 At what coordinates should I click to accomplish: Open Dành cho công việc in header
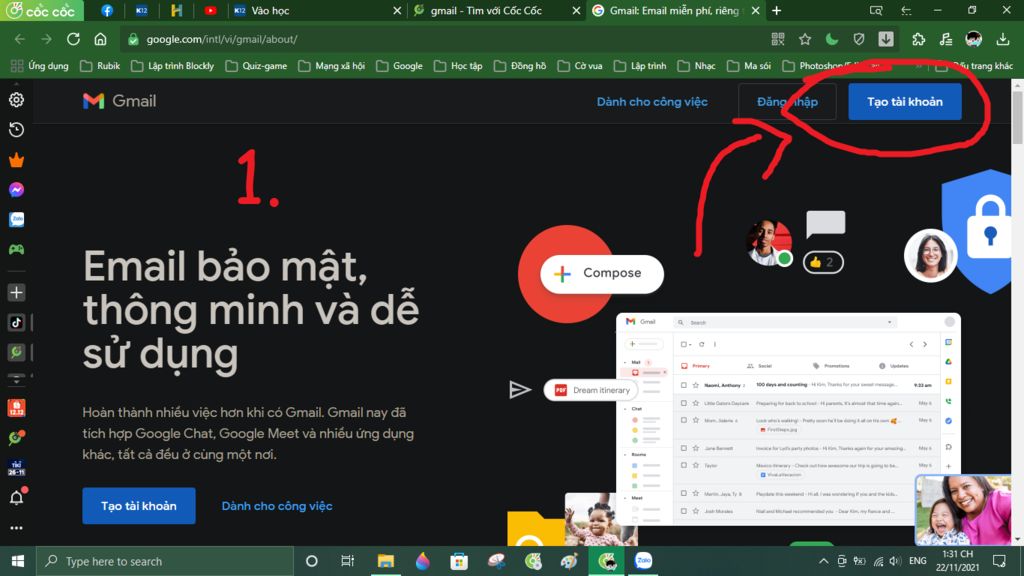click(652, 102)
